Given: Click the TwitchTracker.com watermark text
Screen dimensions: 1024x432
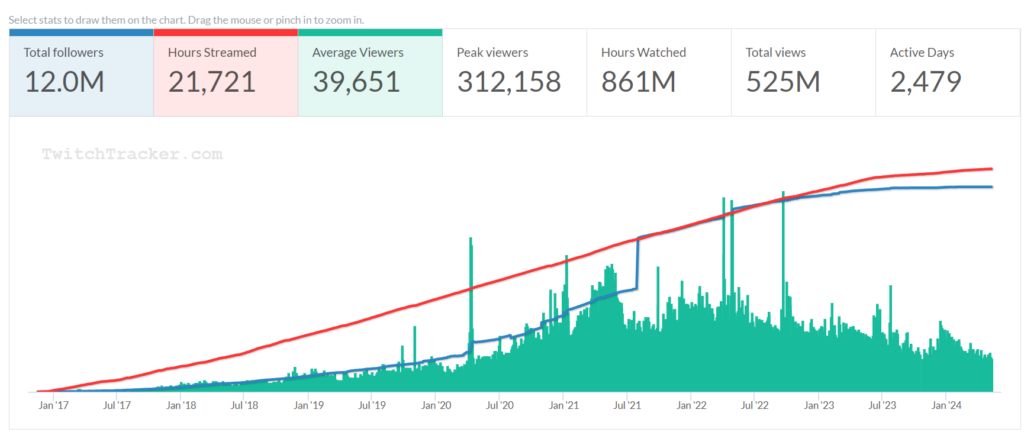Looking at the screenshot, I should click(x=131, y=155).
